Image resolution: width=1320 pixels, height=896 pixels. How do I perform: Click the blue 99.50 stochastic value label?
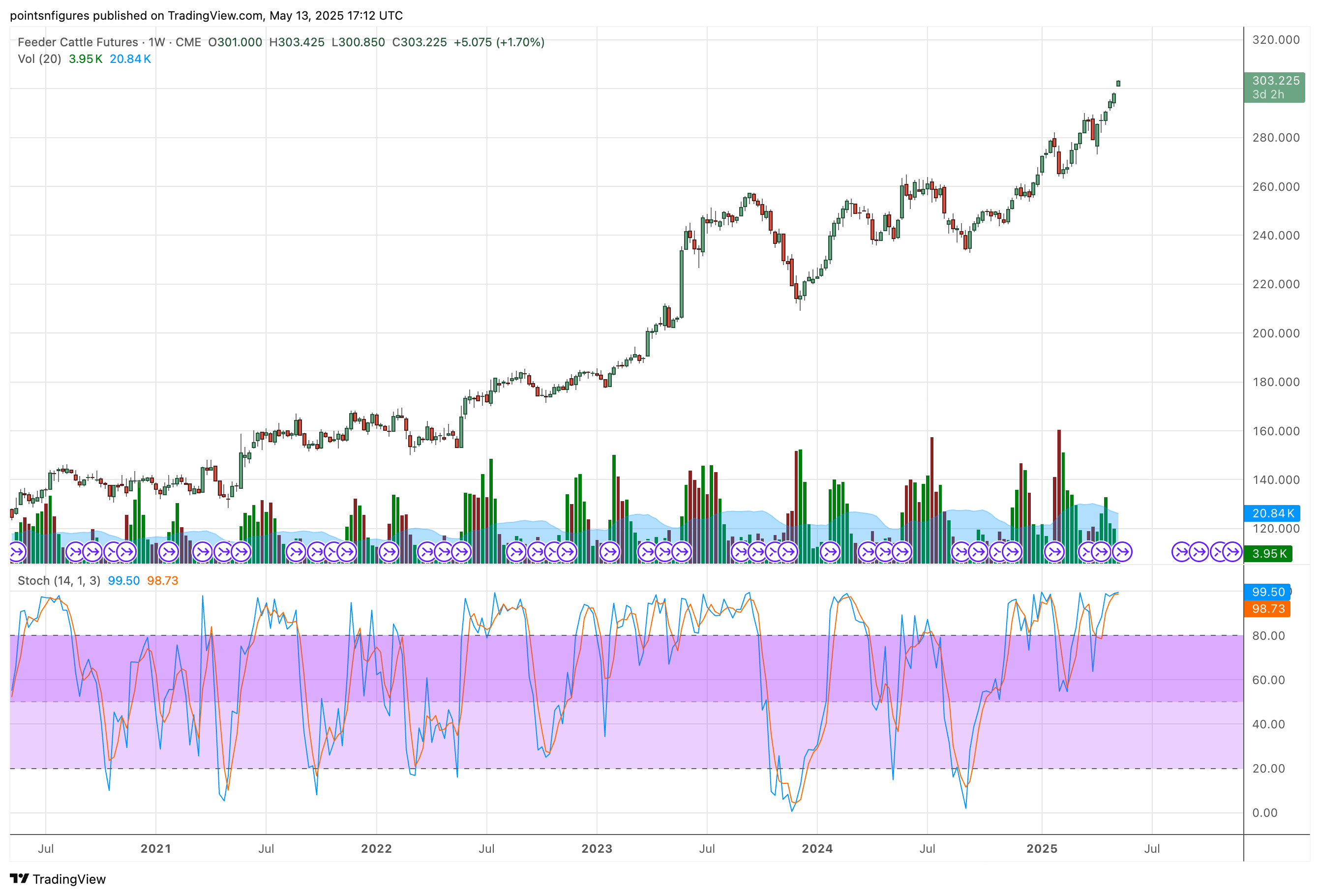pos(1268,592)
